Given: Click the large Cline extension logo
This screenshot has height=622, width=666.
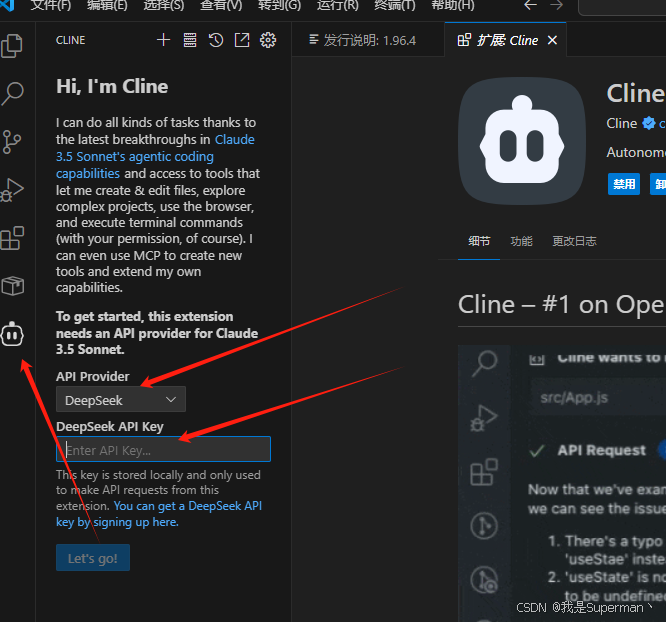Looking at the screenshot, I should (x=522, y=141).
